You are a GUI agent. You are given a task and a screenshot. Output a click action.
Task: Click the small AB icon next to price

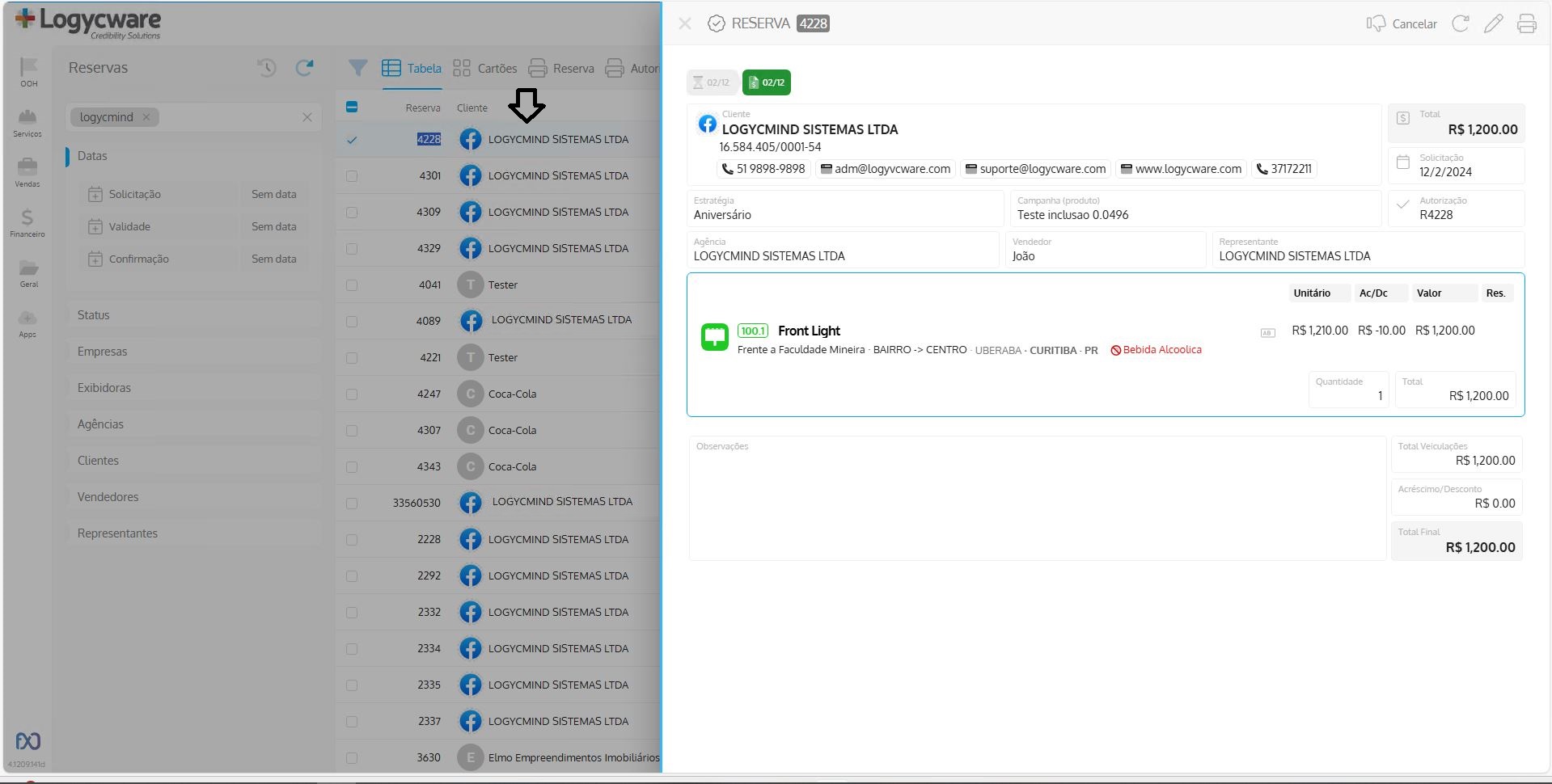click(x=1267, y=333)
